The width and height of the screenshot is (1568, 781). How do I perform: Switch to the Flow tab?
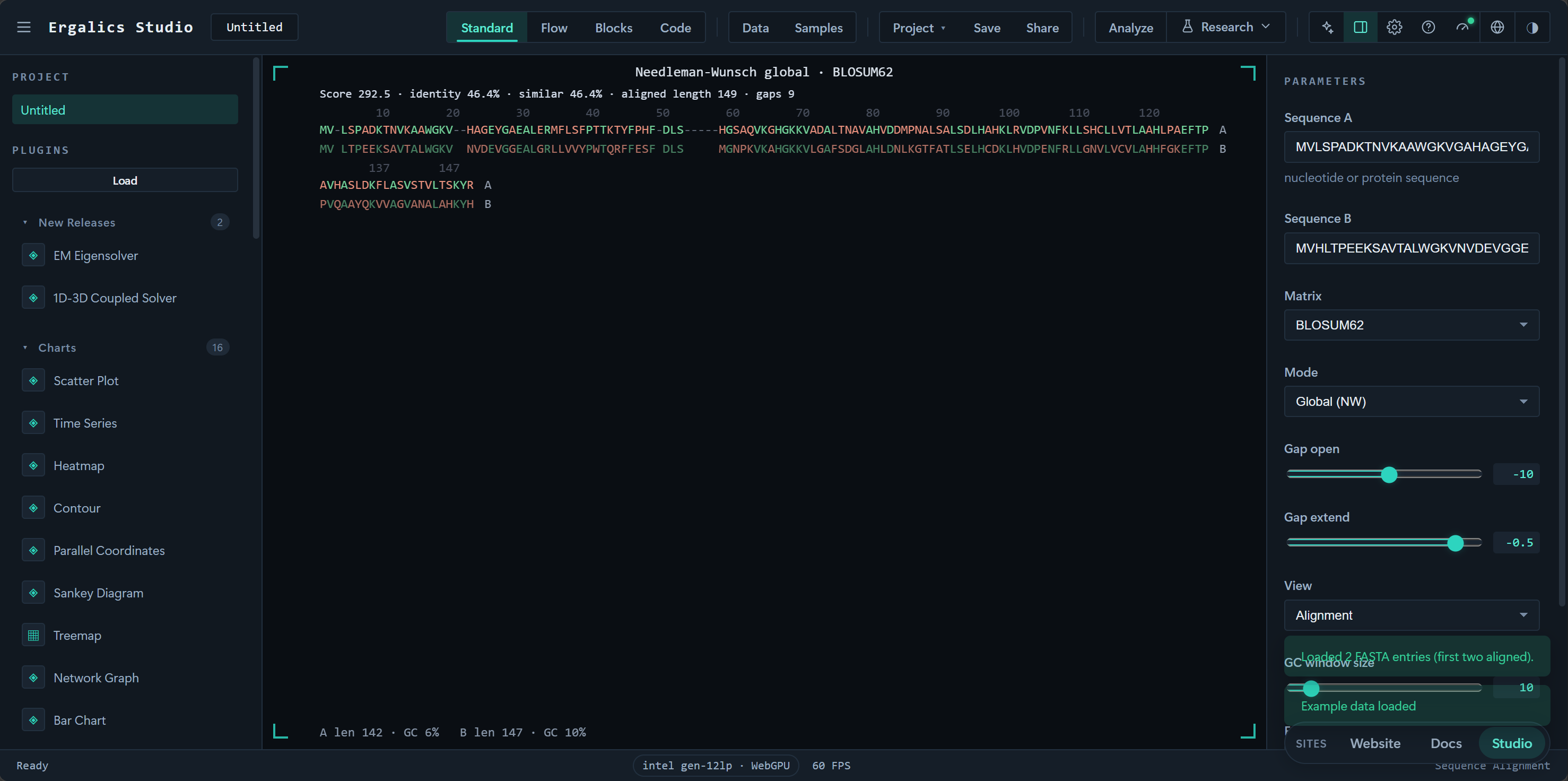coord(554,28)
